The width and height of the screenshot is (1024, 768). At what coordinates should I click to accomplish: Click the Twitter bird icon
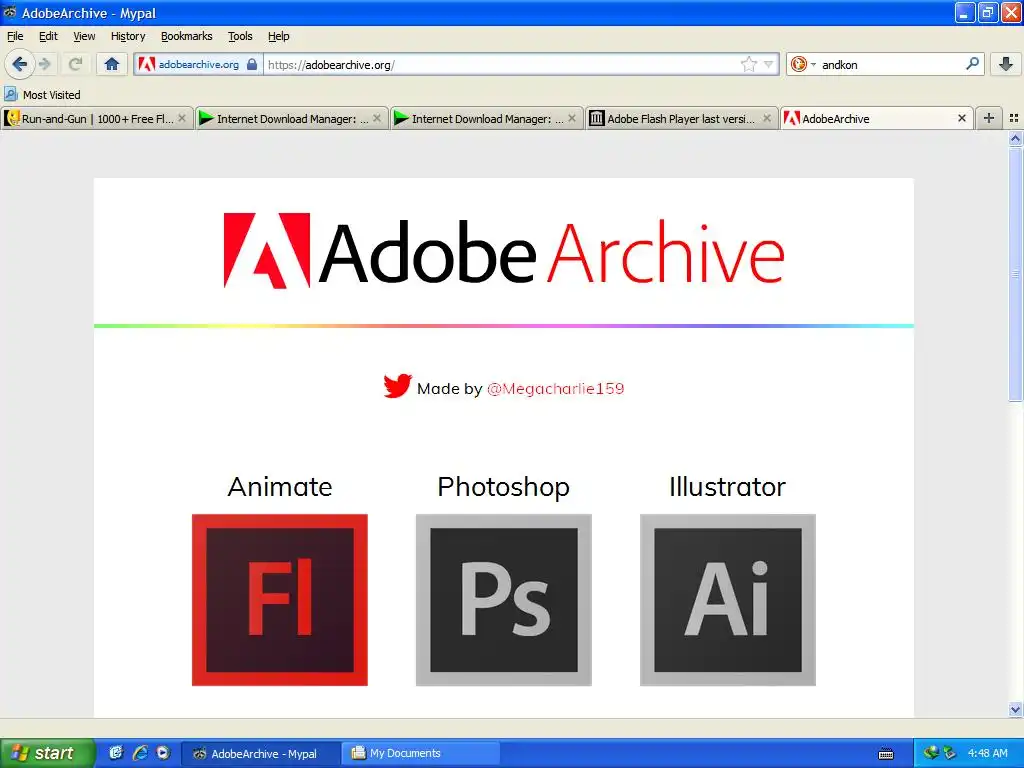397,385
